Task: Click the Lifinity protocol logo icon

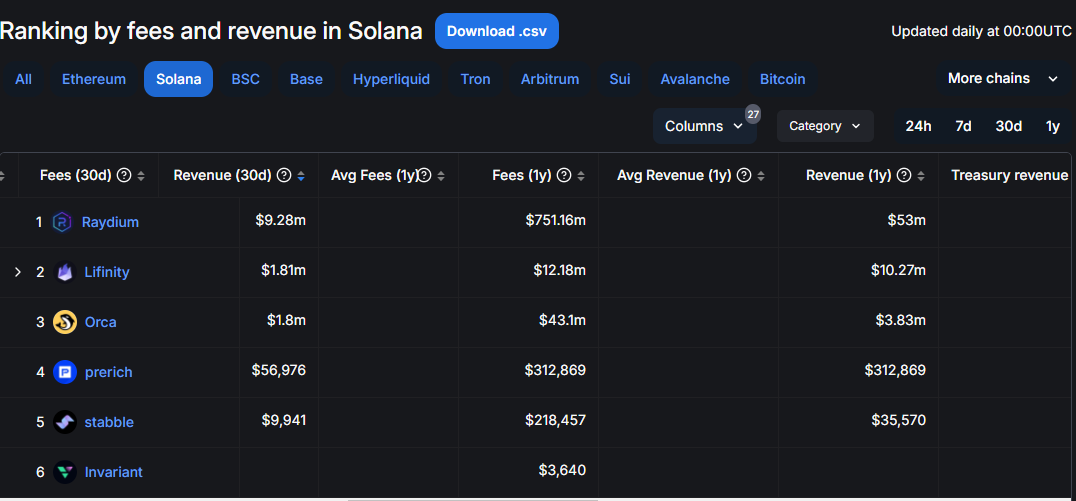Action: (65, 272)
